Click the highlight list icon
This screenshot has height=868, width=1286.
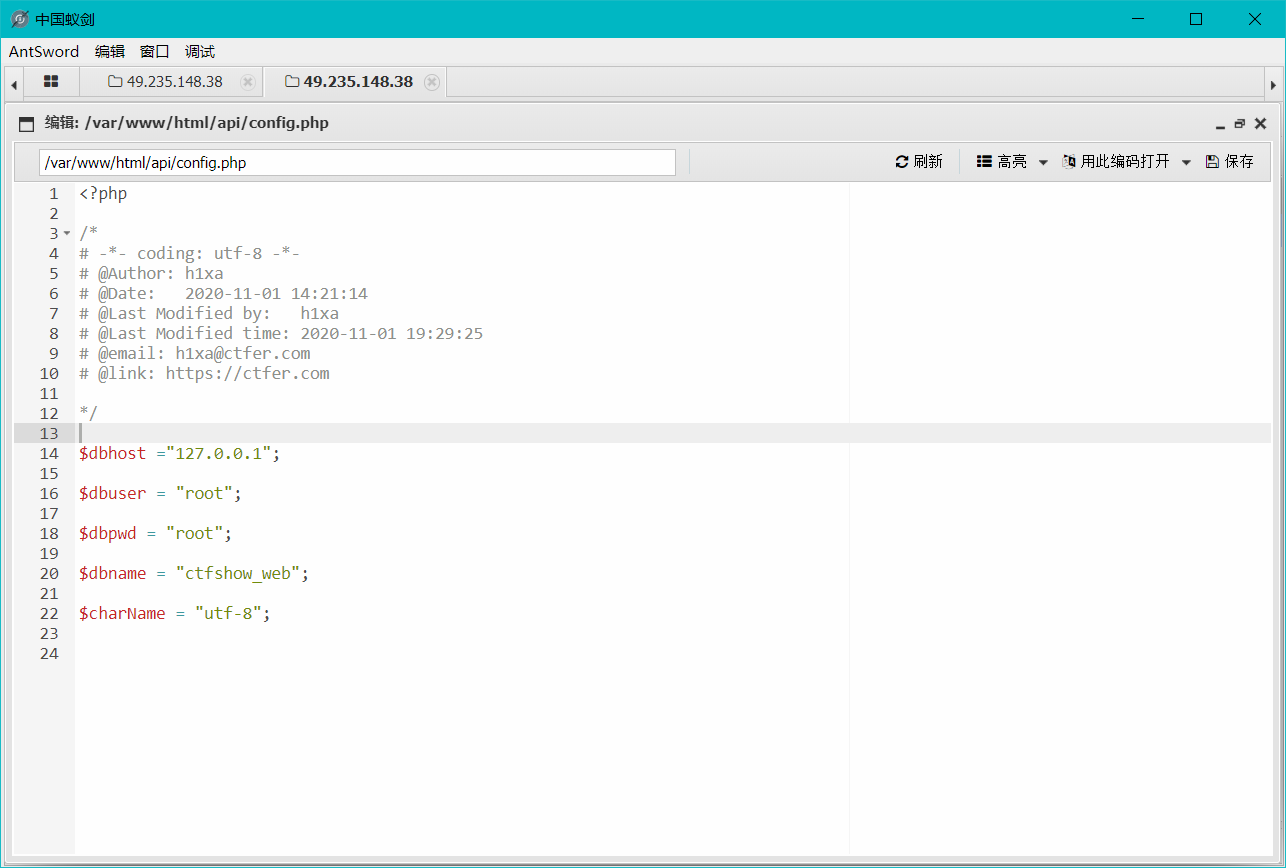tap(984, 162)
